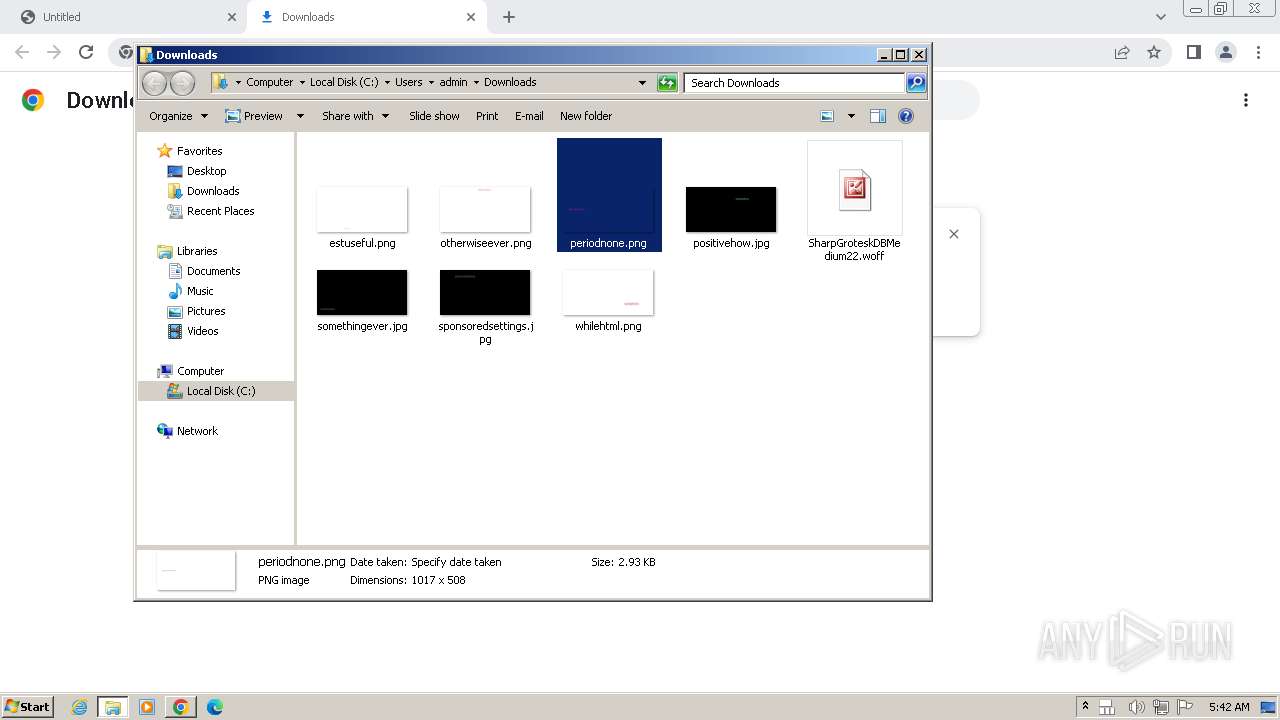Select Favorites in navigation pane

click(199, 151)
